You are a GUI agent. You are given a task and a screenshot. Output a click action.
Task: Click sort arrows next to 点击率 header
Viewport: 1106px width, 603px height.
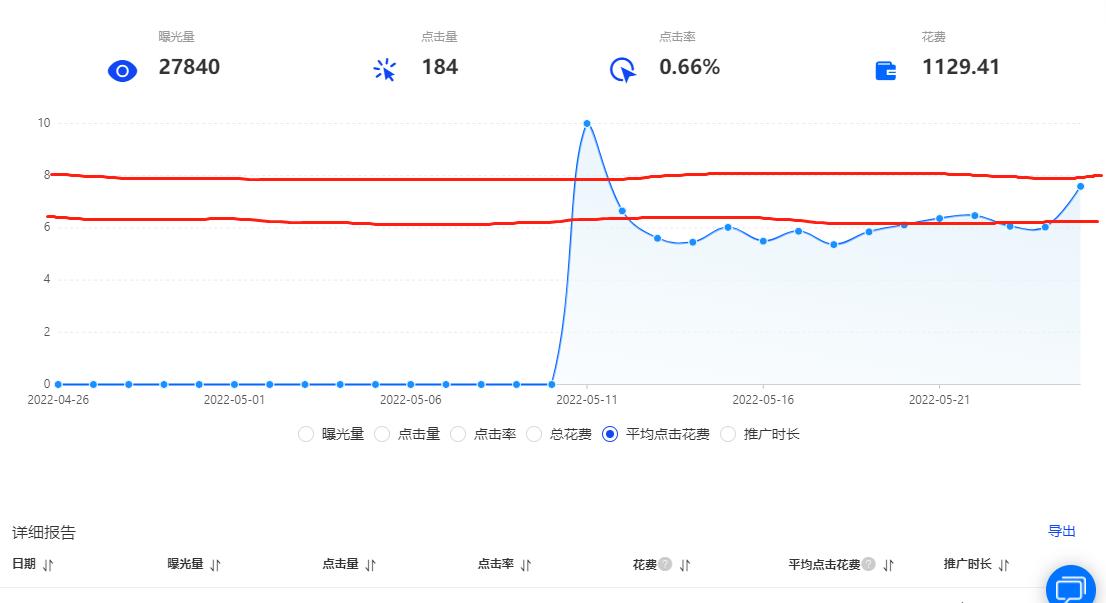(x=528, y=564)
